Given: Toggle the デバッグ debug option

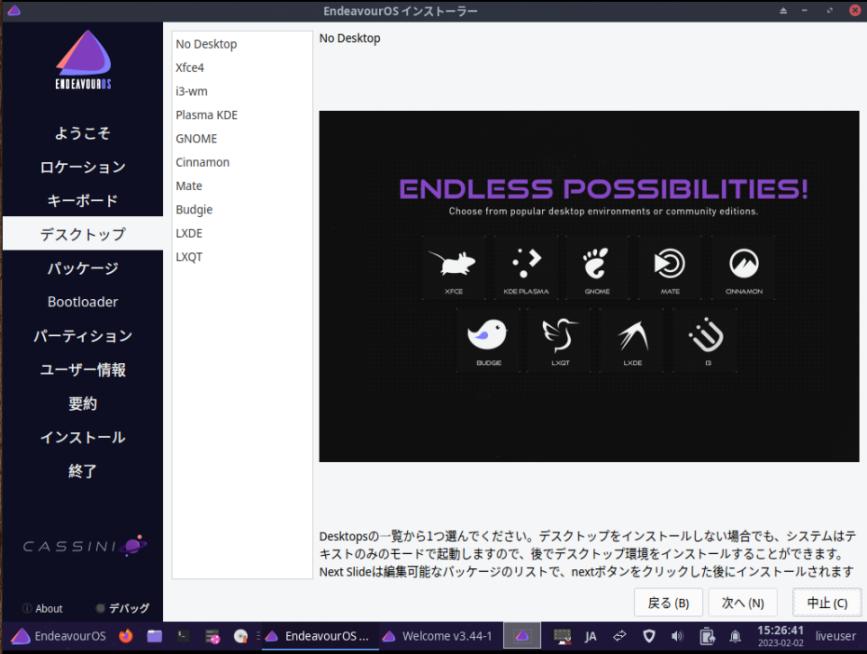Looking at the screenshot, I should 122,608.
